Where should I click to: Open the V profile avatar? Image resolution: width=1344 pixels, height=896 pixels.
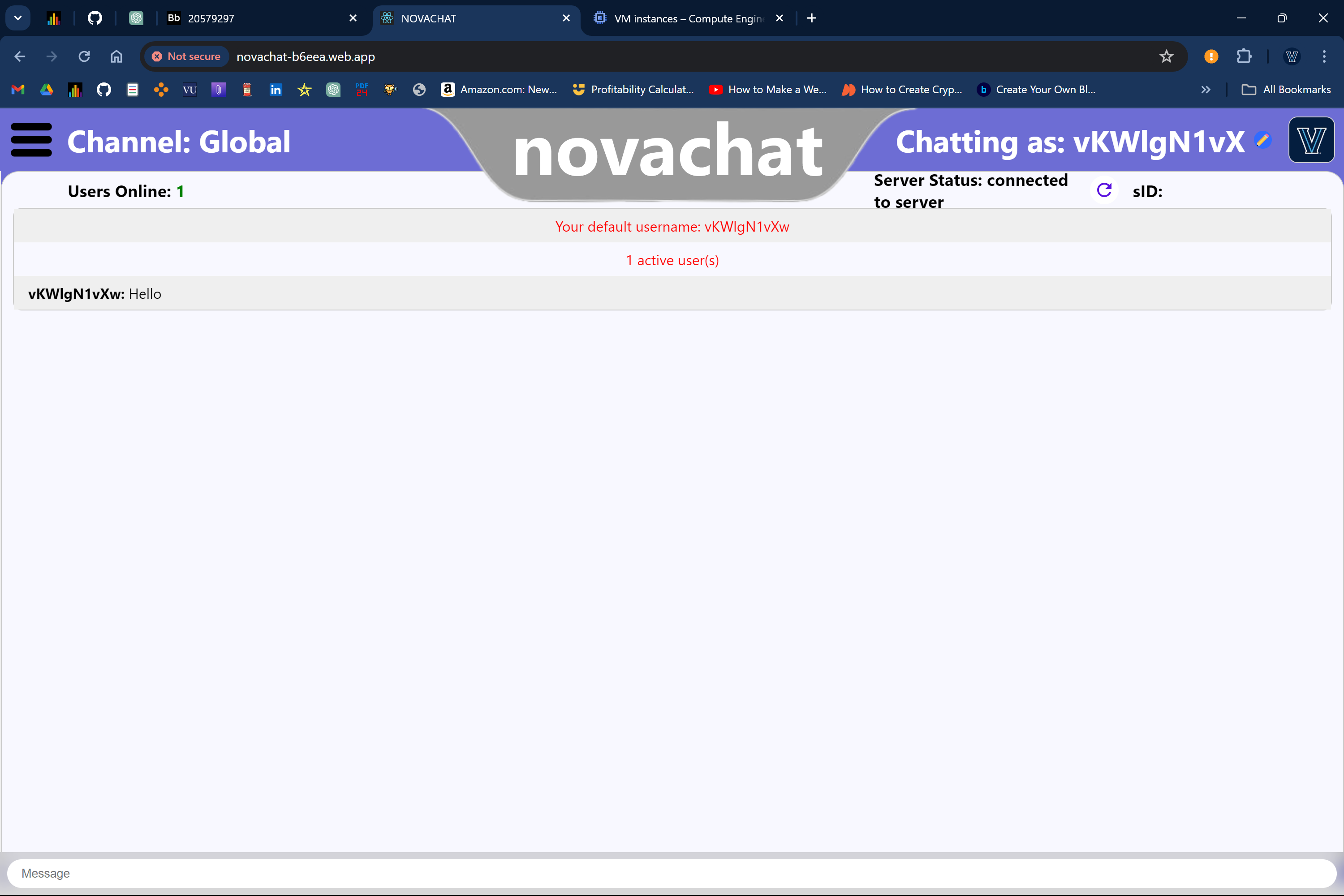point(1311,140)
